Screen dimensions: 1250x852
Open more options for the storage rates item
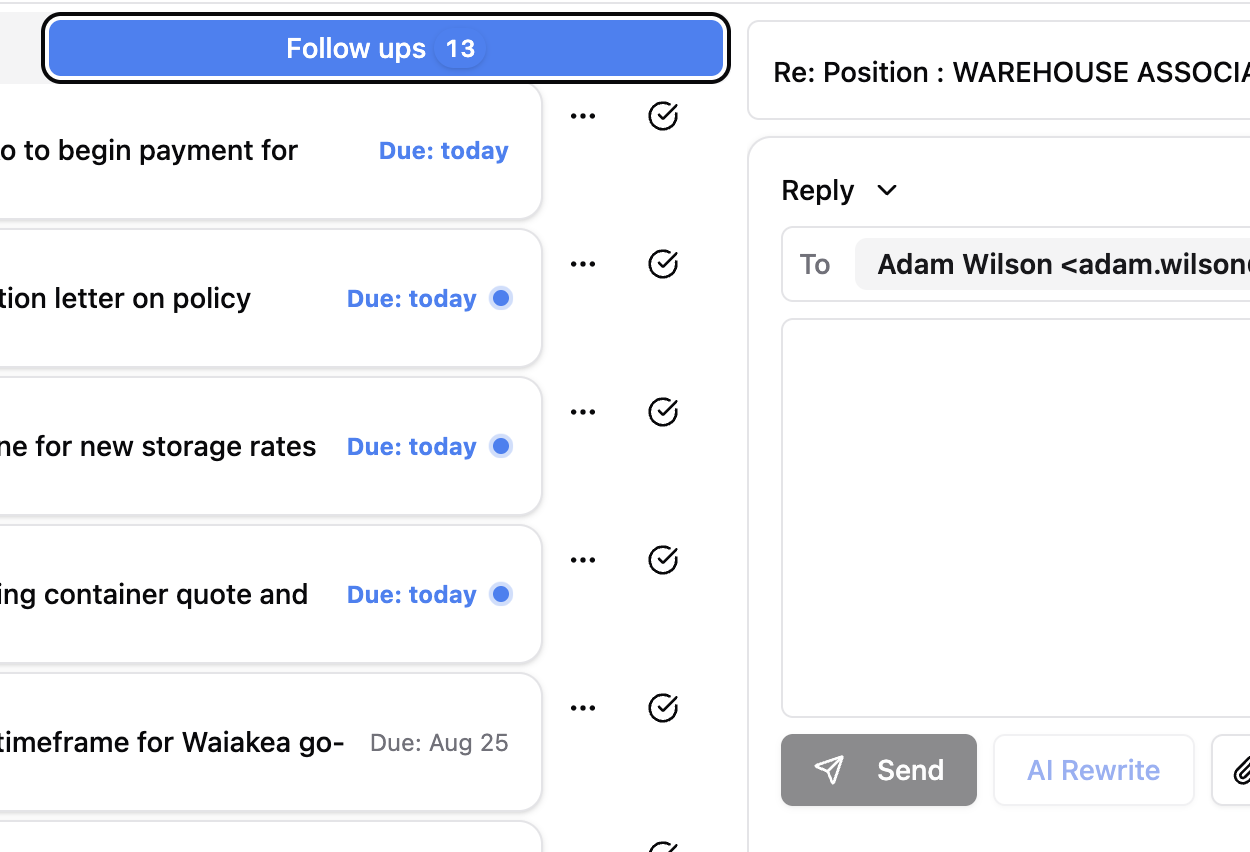[x=583, y=412]
